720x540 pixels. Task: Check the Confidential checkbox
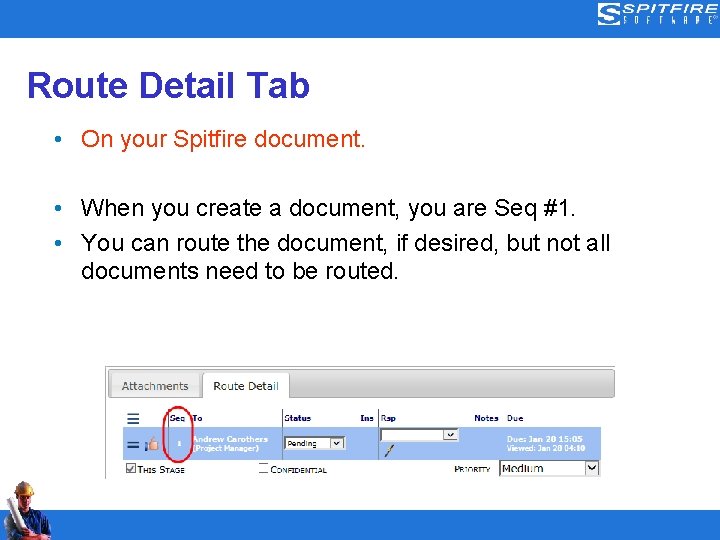coord(264,468)
